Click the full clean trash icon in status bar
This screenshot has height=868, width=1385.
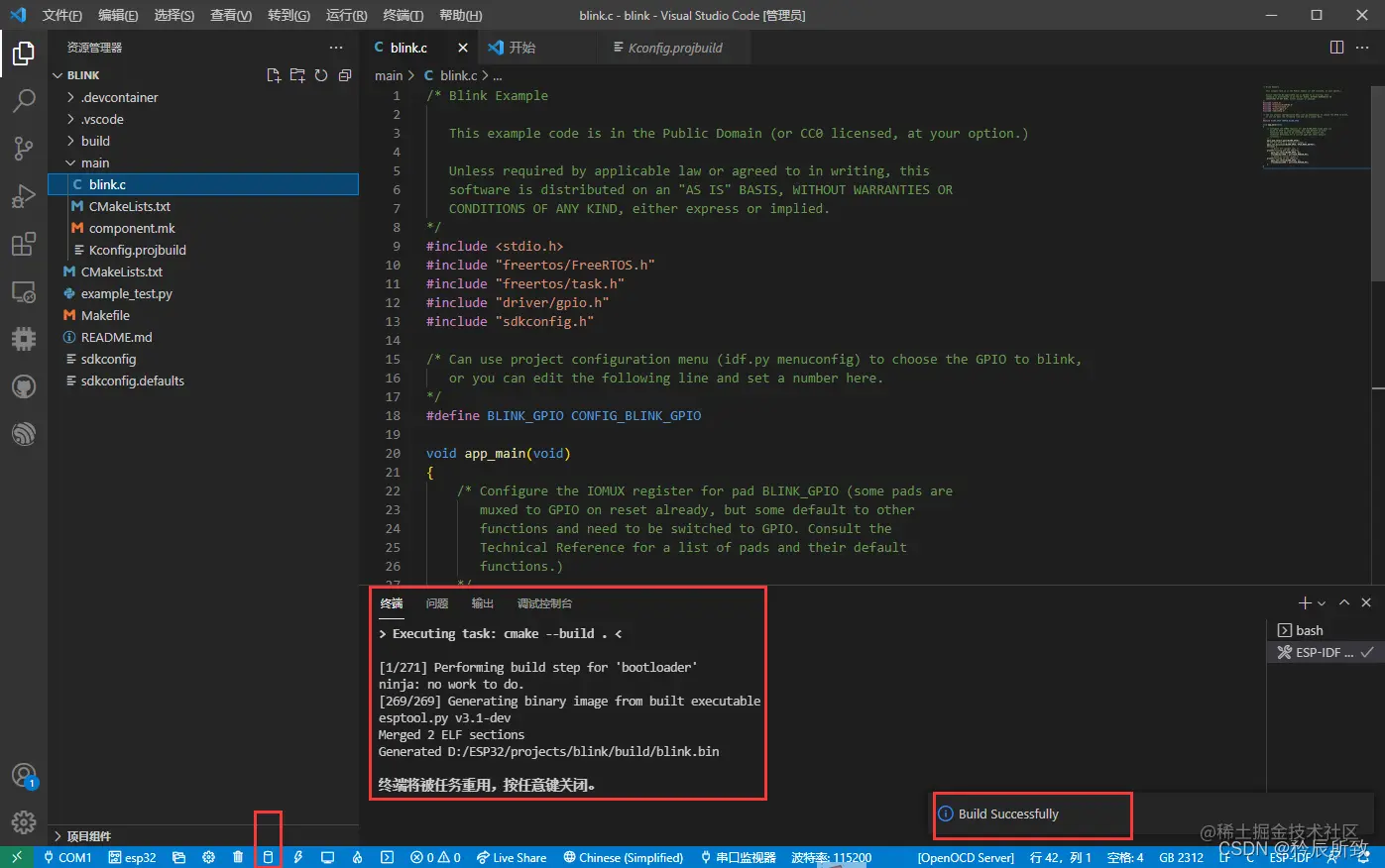tap(238, 857)
